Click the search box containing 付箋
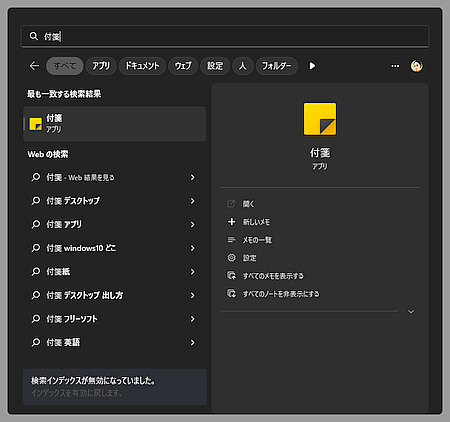 tap(225, 36)
